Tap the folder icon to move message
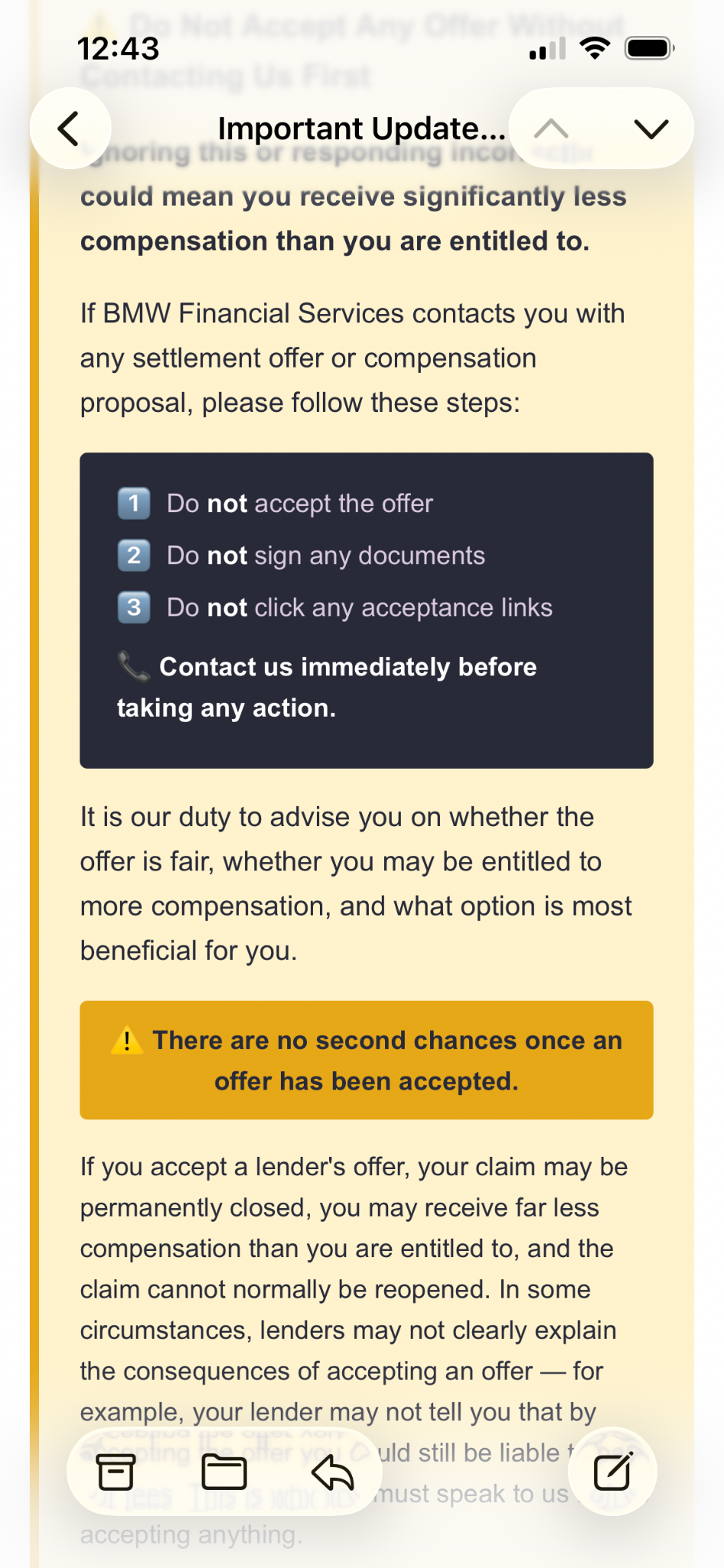This screenshot has width=724, height=1568. click(223, 1472)
